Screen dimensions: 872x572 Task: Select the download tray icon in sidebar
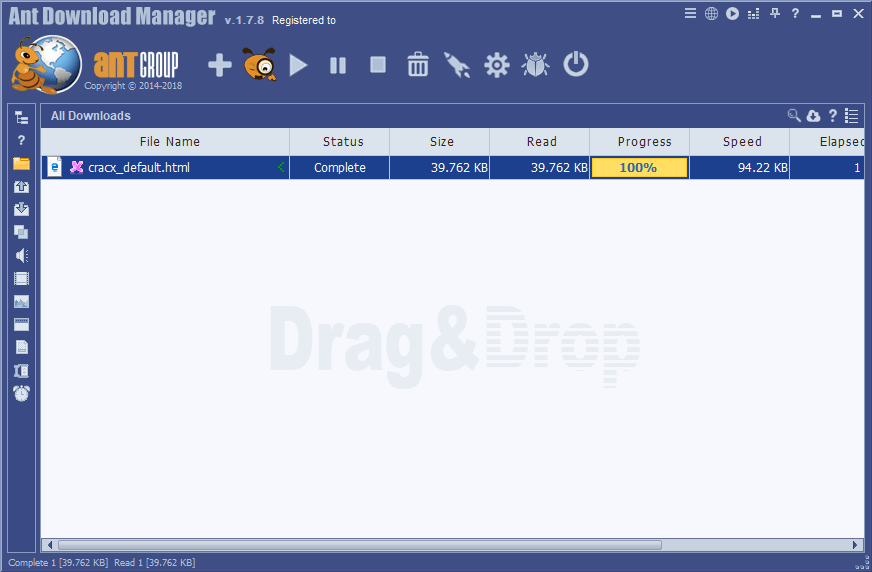click(22, 209)
